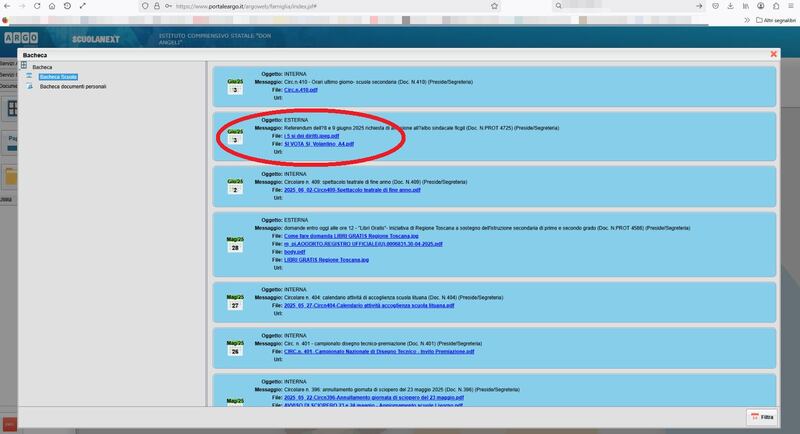Go to browser home page icon
Screen dimensions: 800x434
click(52, 6)
